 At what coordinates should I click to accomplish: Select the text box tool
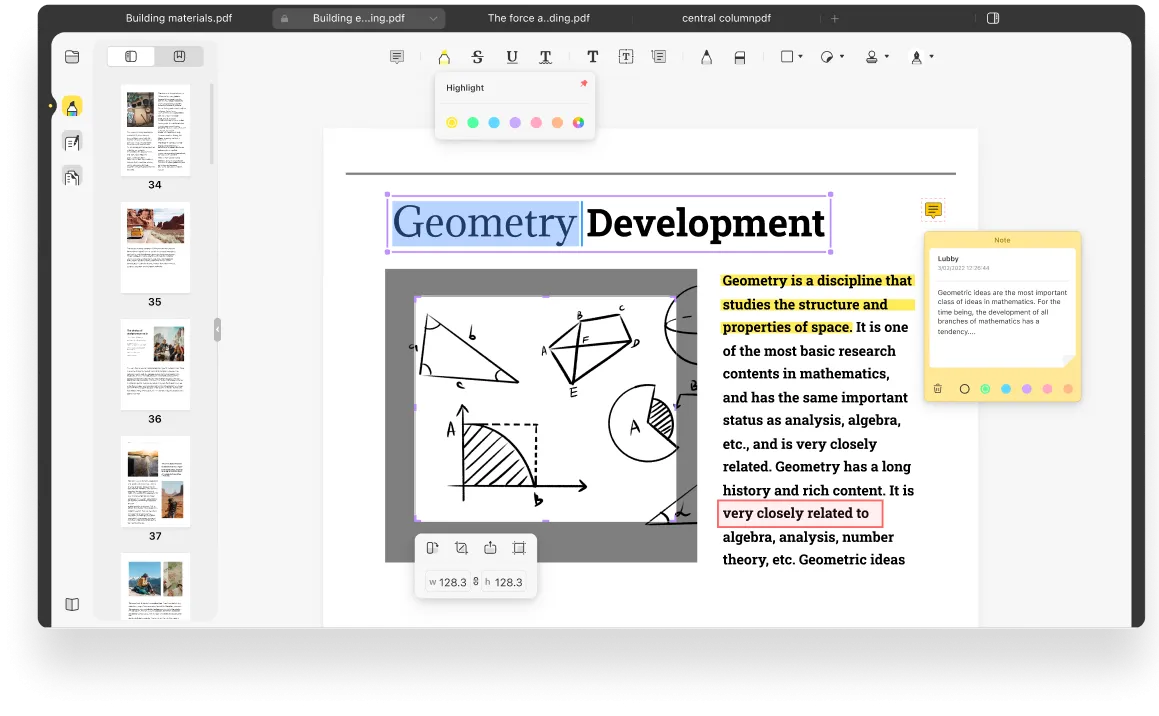[626, 57]
